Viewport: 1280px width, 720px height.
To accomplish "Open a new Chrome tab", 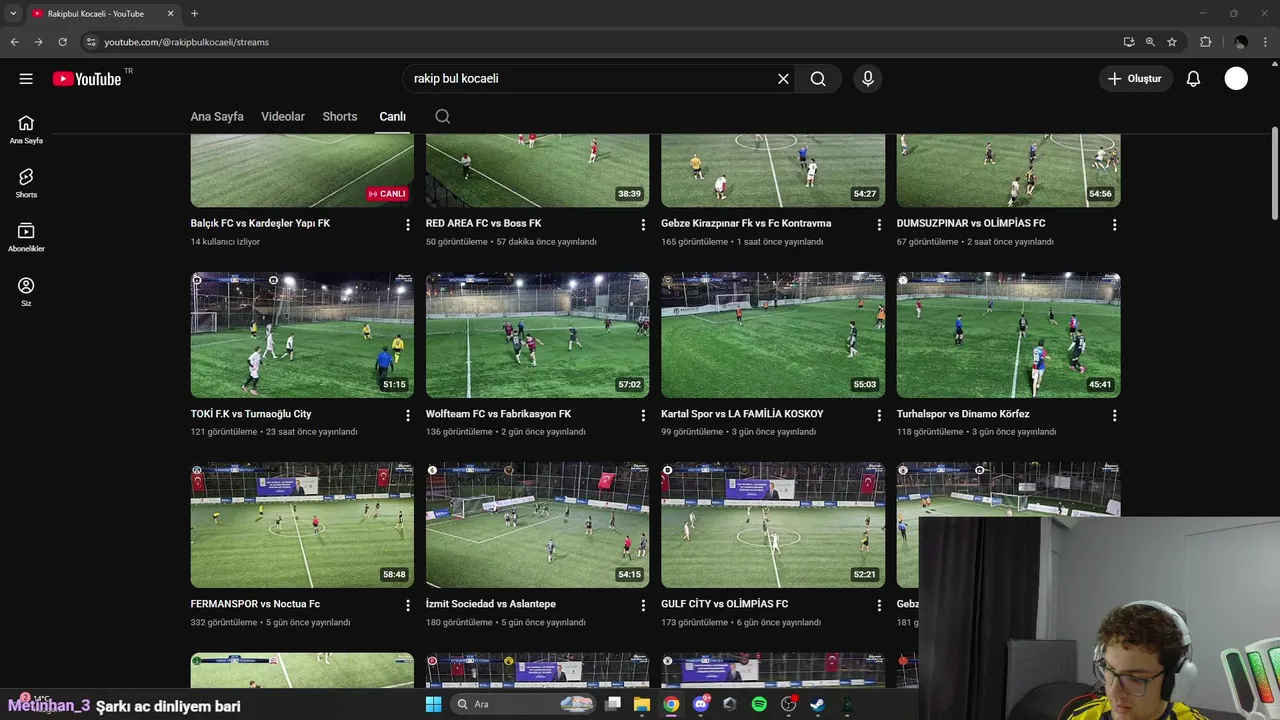I will (x=194, y=14).
